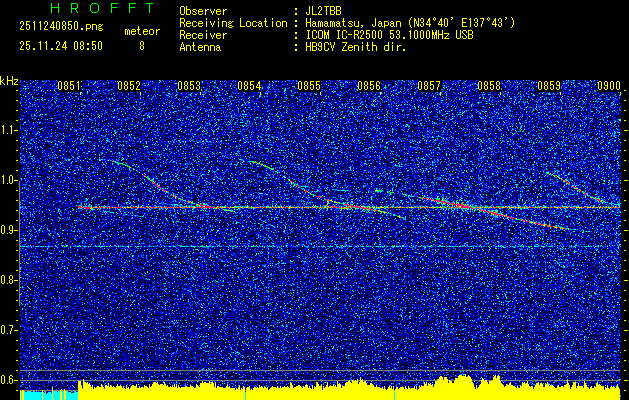The width and height of the screenshot is (629, 400).
Task: Click the 0851 time marker
Action: (x=68, y=86)
